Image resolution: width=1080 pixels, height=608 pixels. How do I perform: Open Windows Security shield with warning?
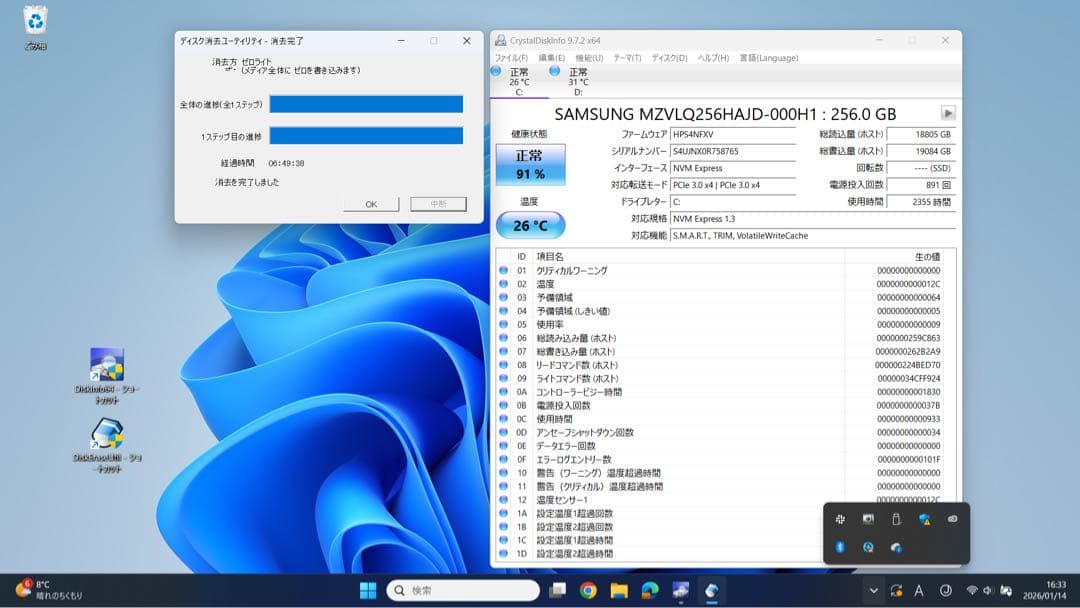[x=924, y=519]
